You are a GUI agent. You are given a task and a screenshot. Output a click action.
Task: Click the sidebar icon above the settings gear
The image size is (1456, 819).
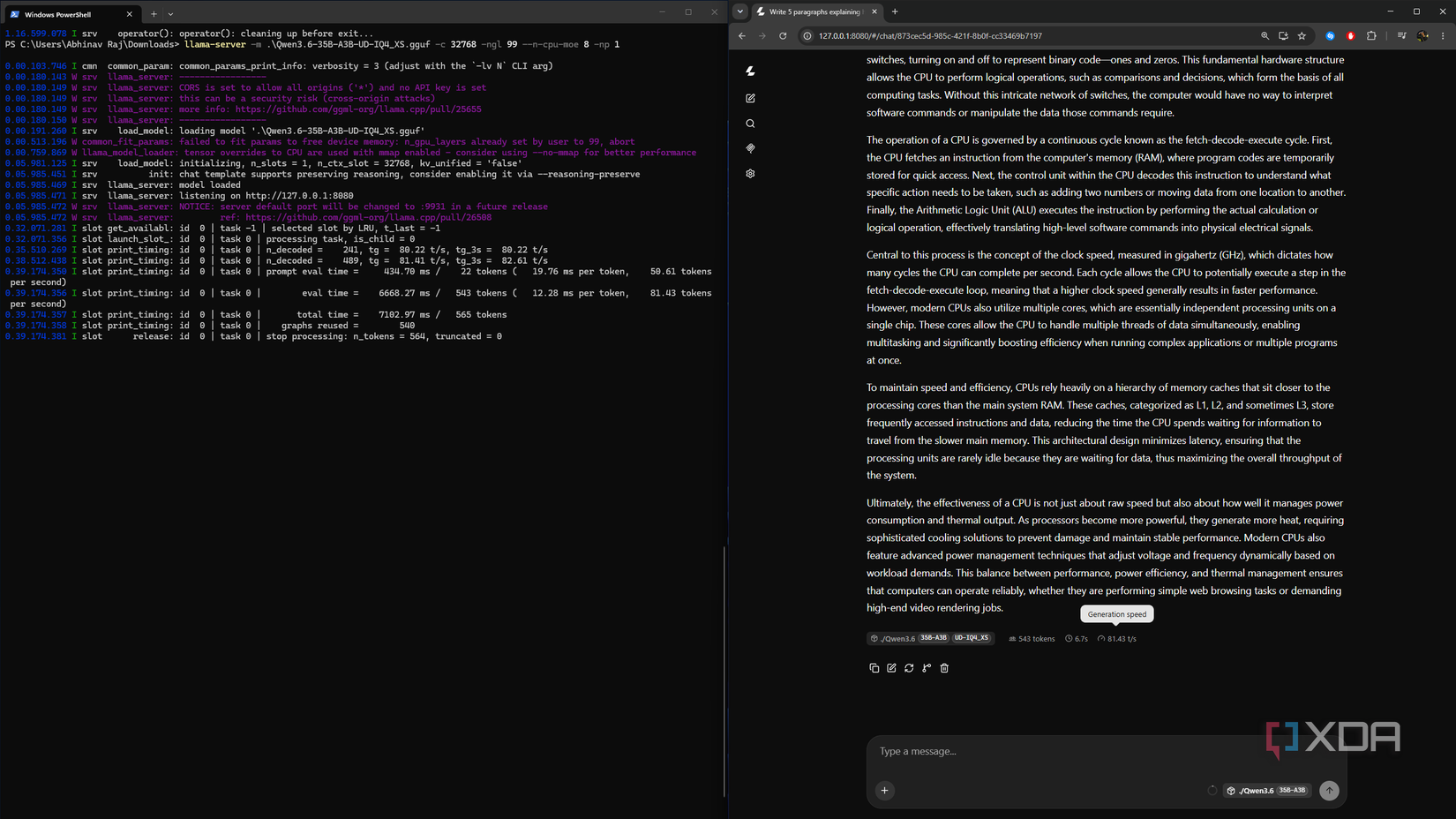[750, 148]
